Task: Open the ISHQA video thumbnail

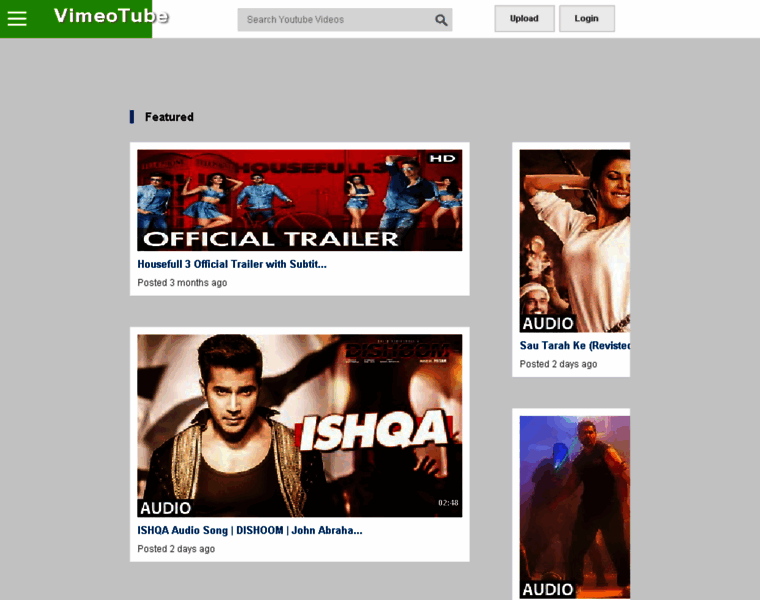Action: pyautogui.click(x=300, y=426)
